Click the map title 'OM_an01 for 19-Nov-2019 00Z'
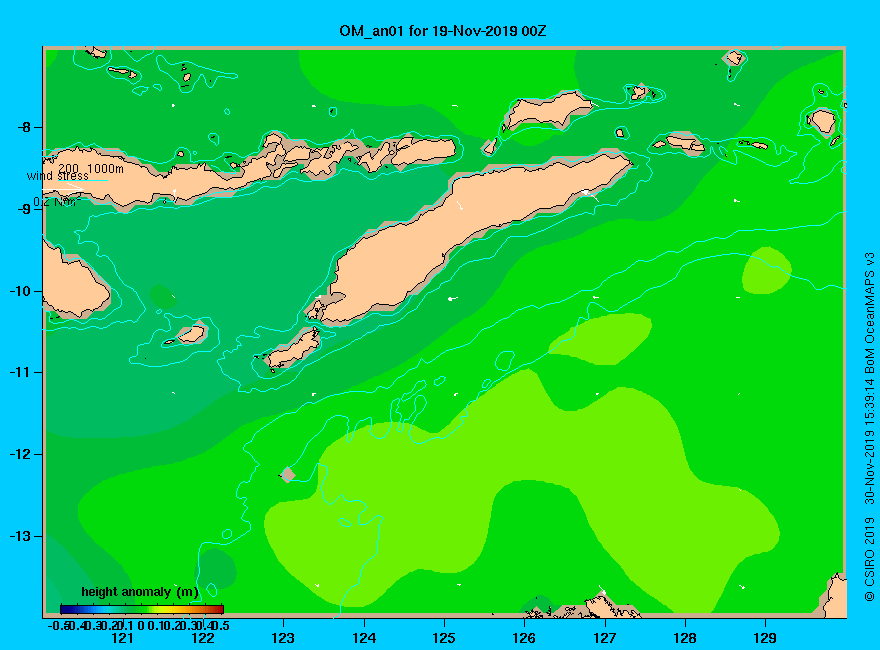This screenshot has width=880, height=650. (x=442, y=31)
